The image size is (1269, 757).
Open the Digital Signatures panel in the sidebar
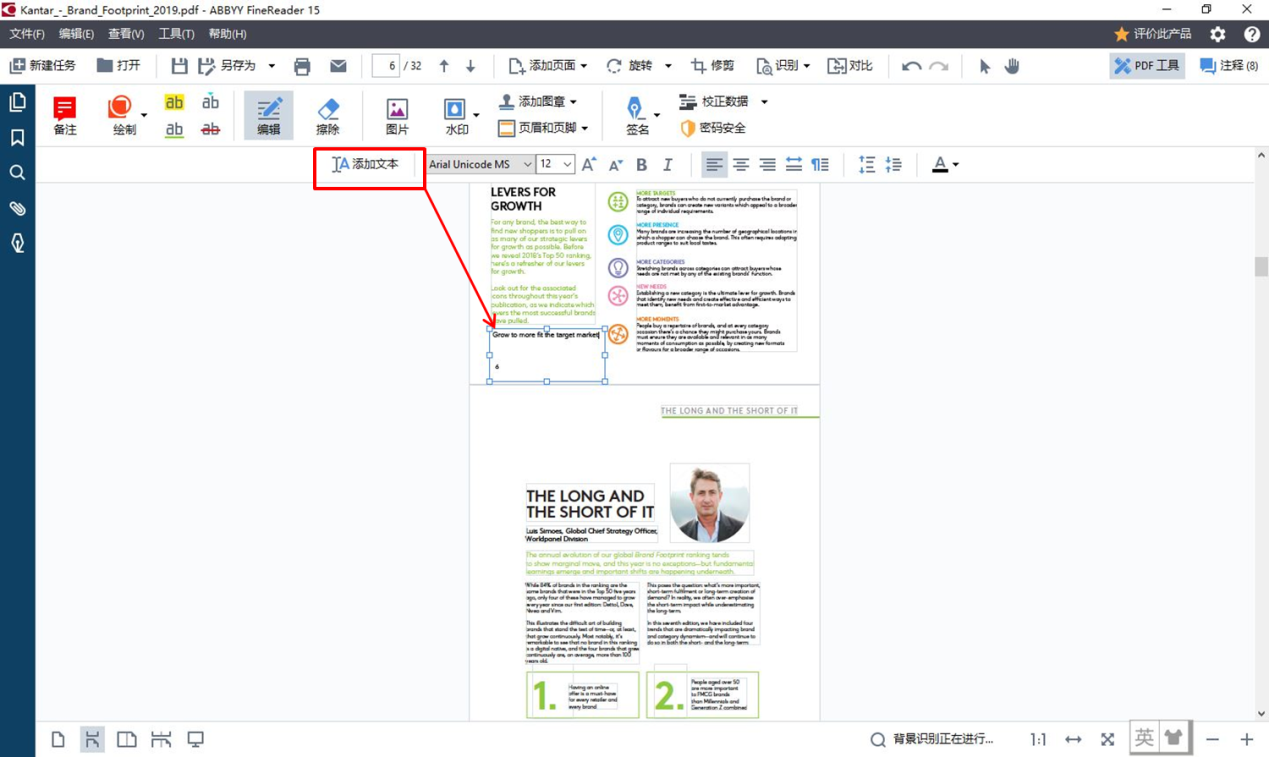(17, 243)
